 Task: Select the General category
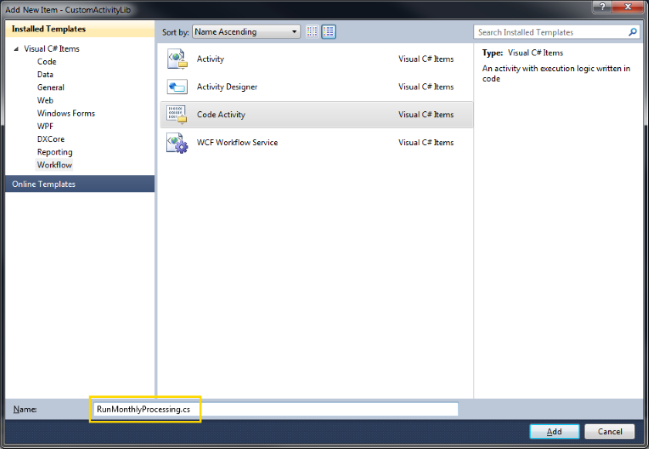50,87
